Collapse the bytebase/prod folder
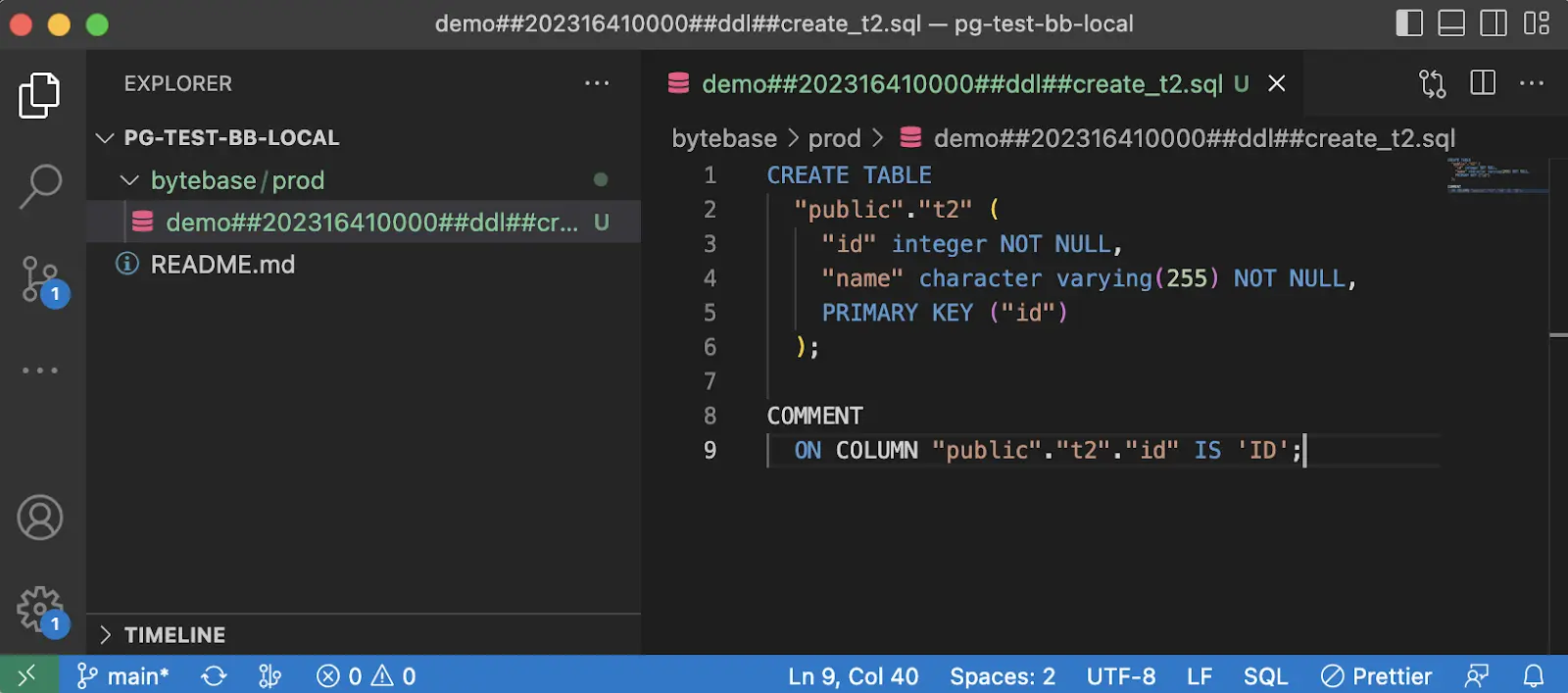Image resolution: width=1568 pixels, height=693 pixels. pos(364,180)
